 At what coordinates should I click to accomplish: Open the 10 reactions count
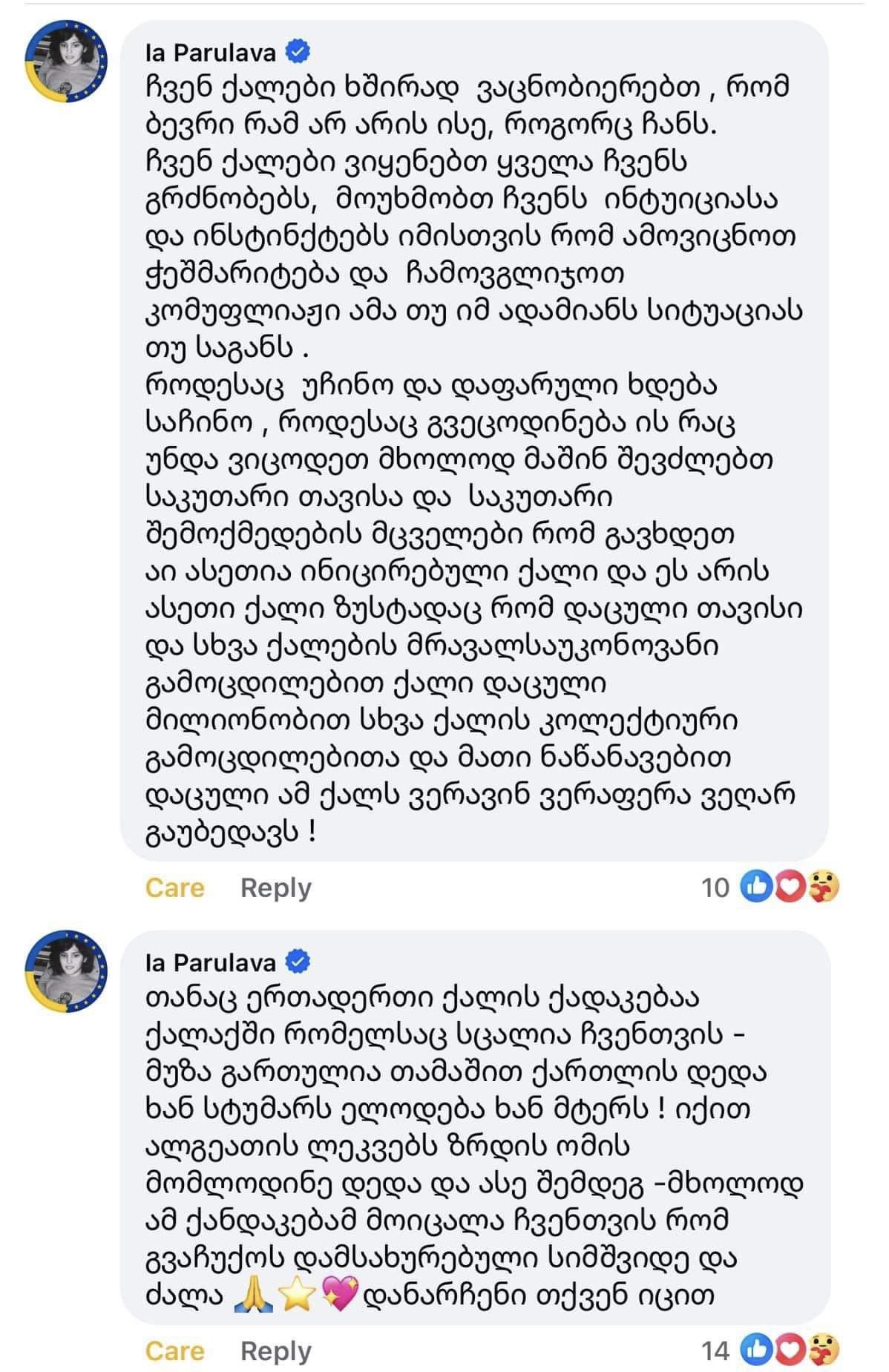click(x=715, y=887)
